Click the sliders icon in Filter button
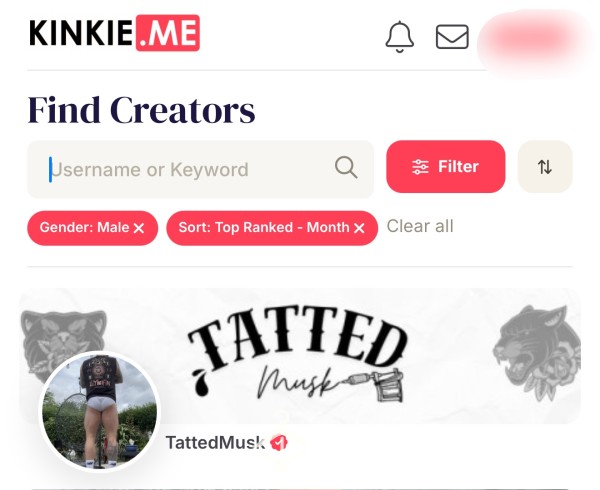The width and height of the screenshot is (600, 490). pos(420,167)
